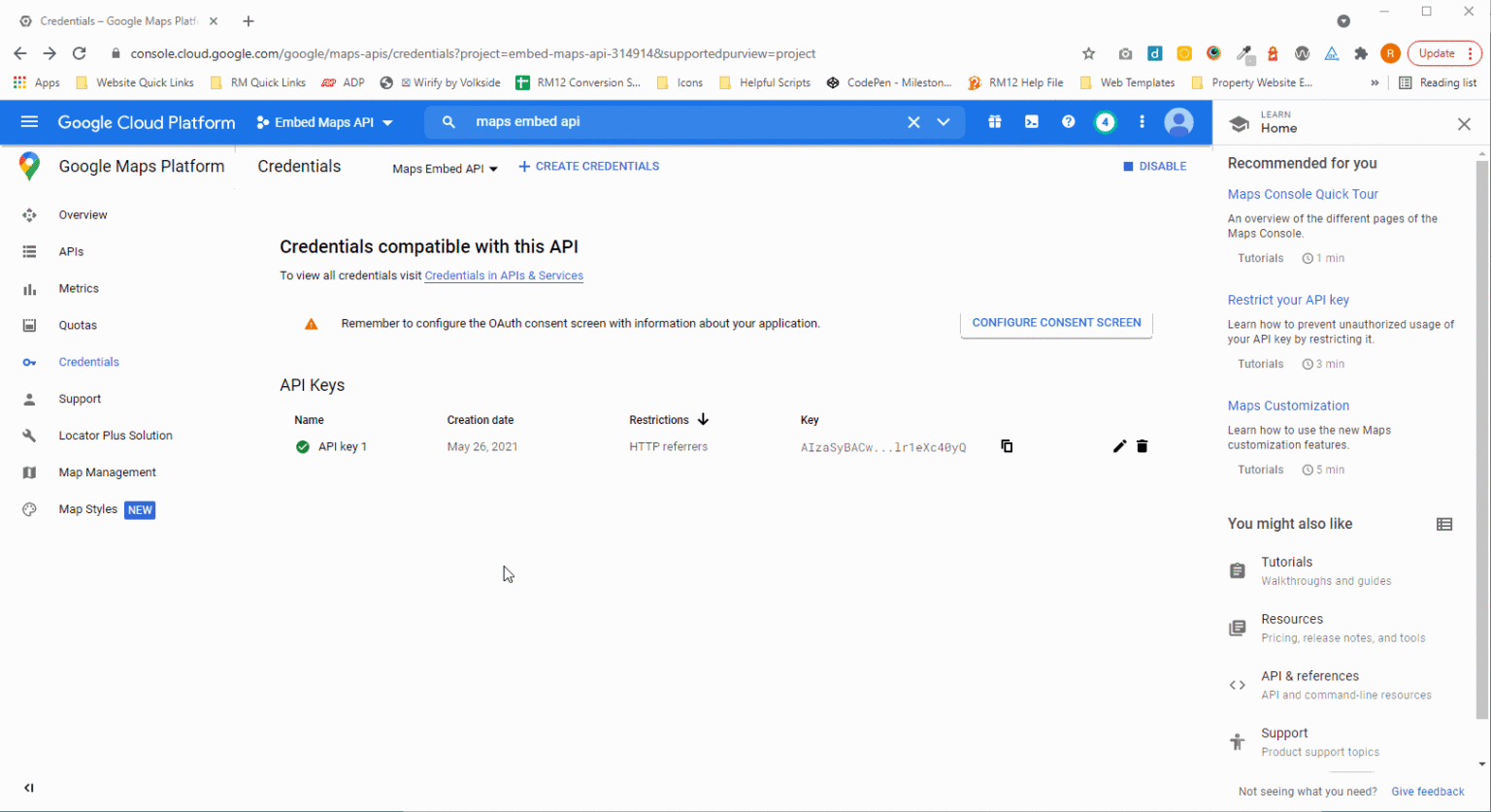Expand the search options chevron
Viewport: 1491px width, 812px height.
pyautogui.click(x=944, y=122)
